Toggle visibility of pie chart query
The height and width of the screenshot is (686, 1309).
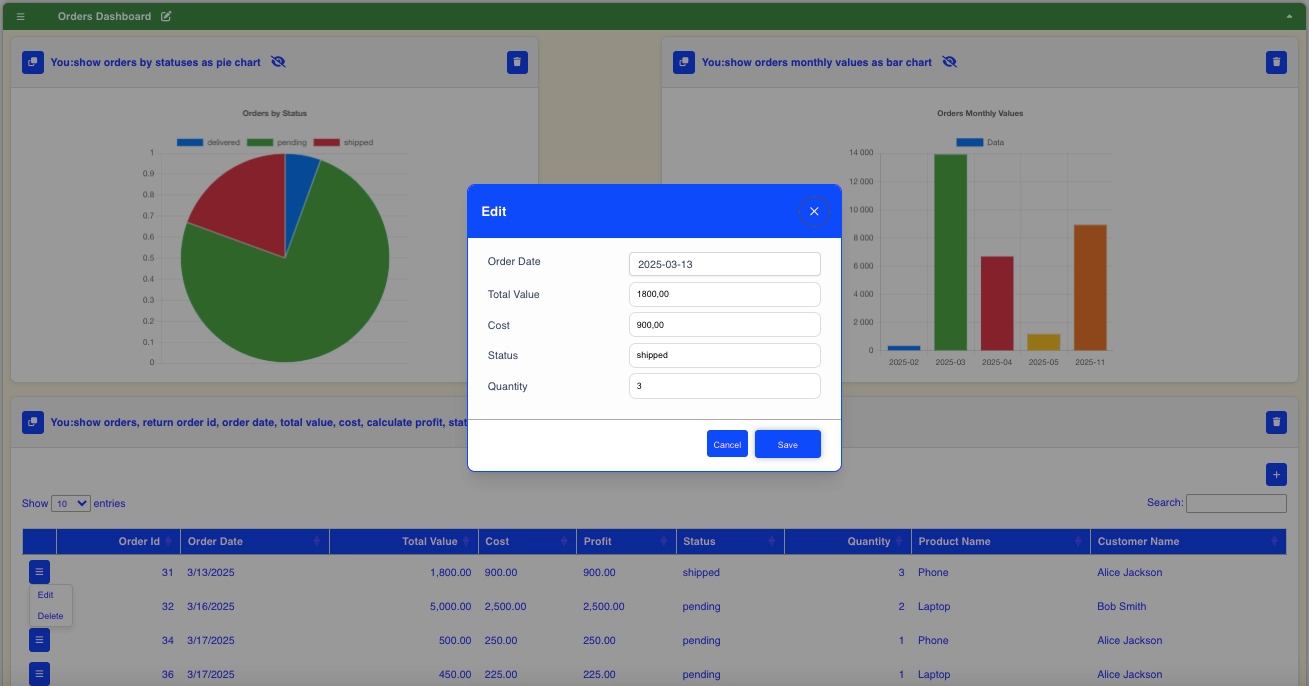click(278, 62)
